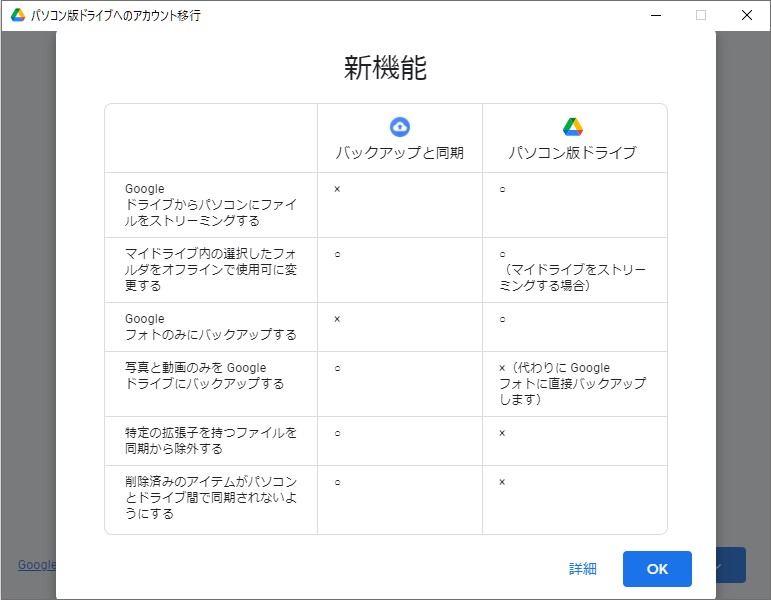Click × in Google フォトのみ row backup column
This screenshot has width=771, height=600.
[337, 319]
